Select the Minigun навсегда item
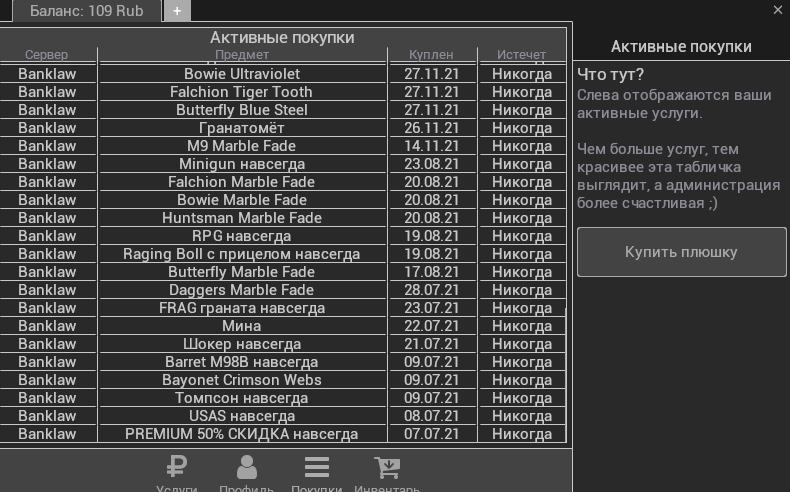The width and height of the screenshot is (790, 492). point(242,164)
